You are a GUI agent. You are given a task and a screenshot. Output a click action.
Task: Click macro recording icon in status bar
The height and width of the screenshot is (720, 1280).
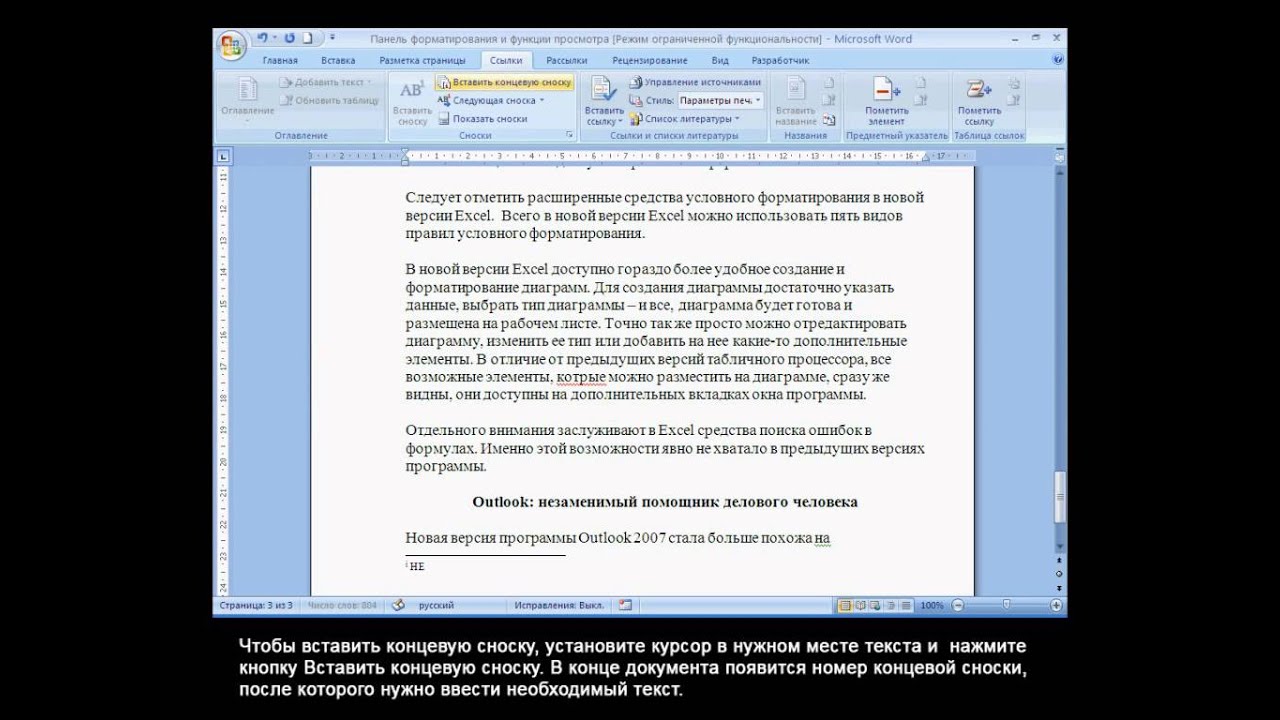626,605
